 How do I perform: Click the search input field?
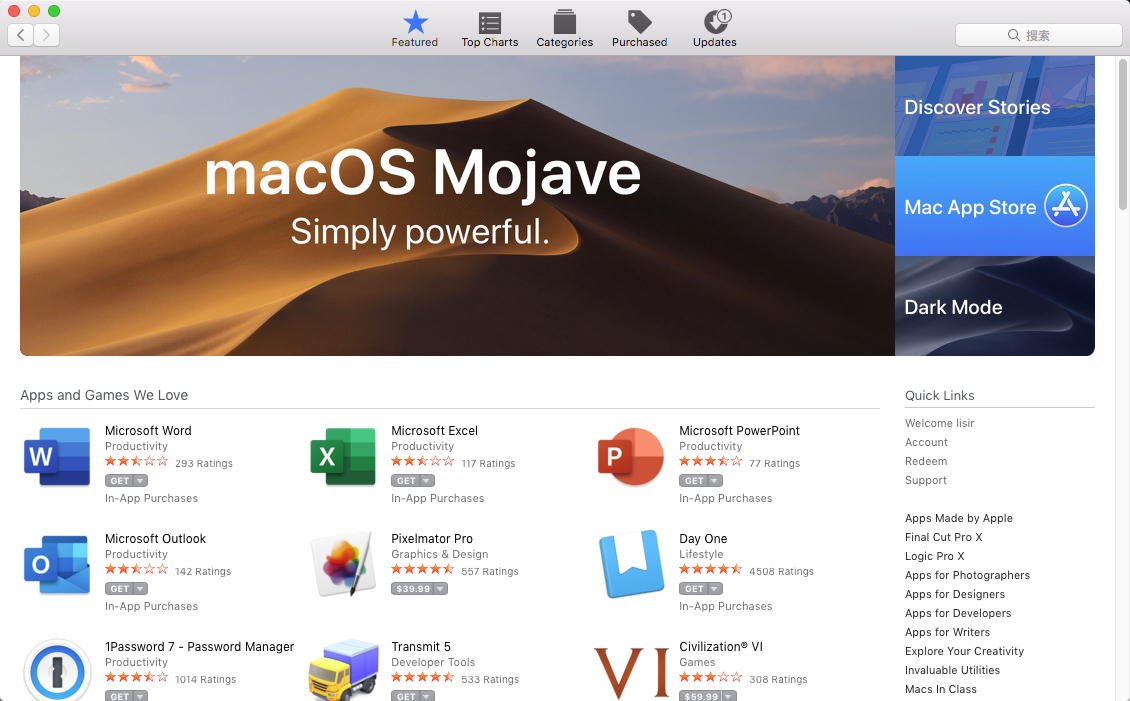click(1038, 35)
